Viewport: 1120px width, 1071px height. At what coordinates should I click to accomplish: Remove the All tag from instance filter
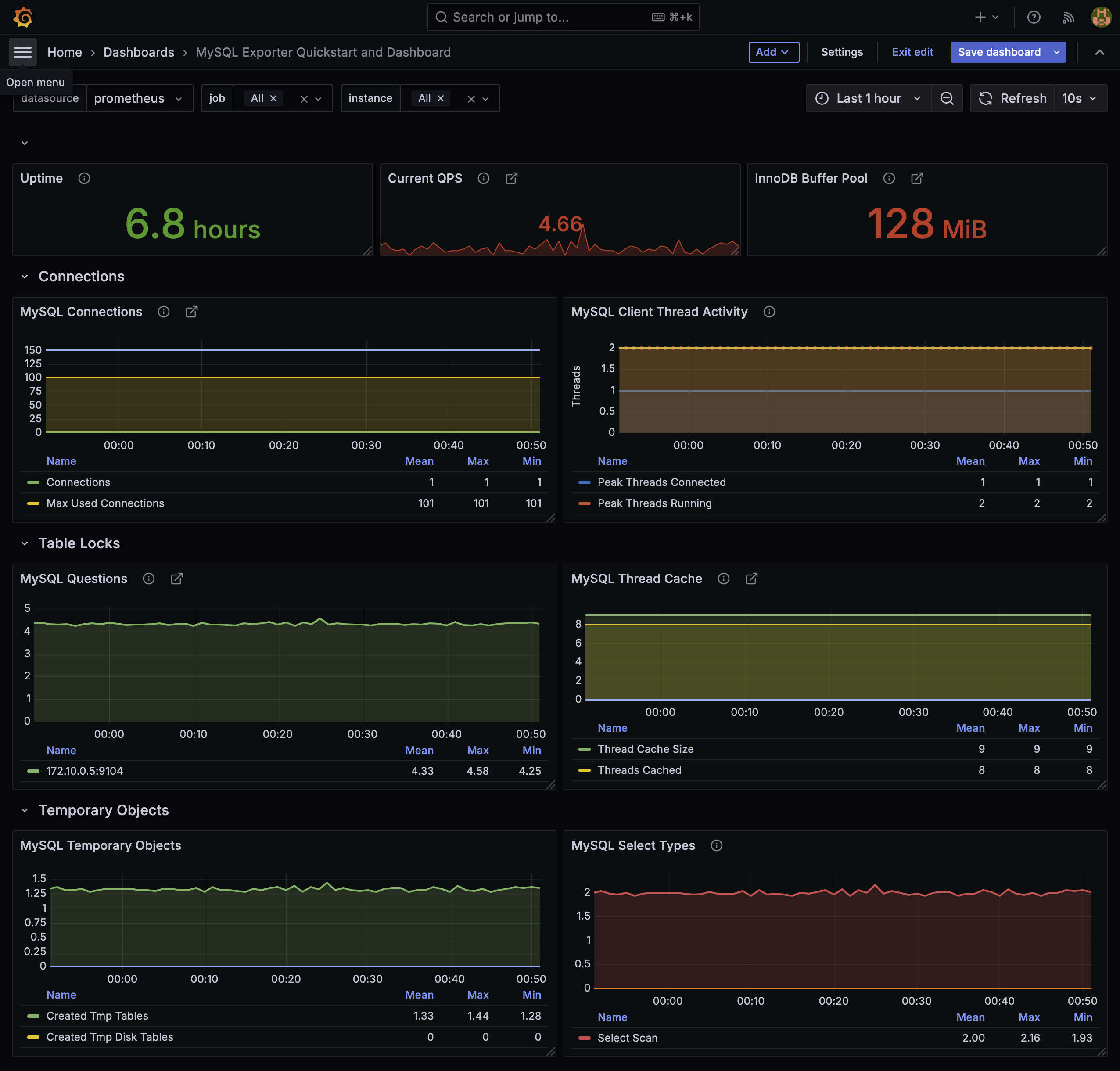pyautogui.click(x=441, y=98)
